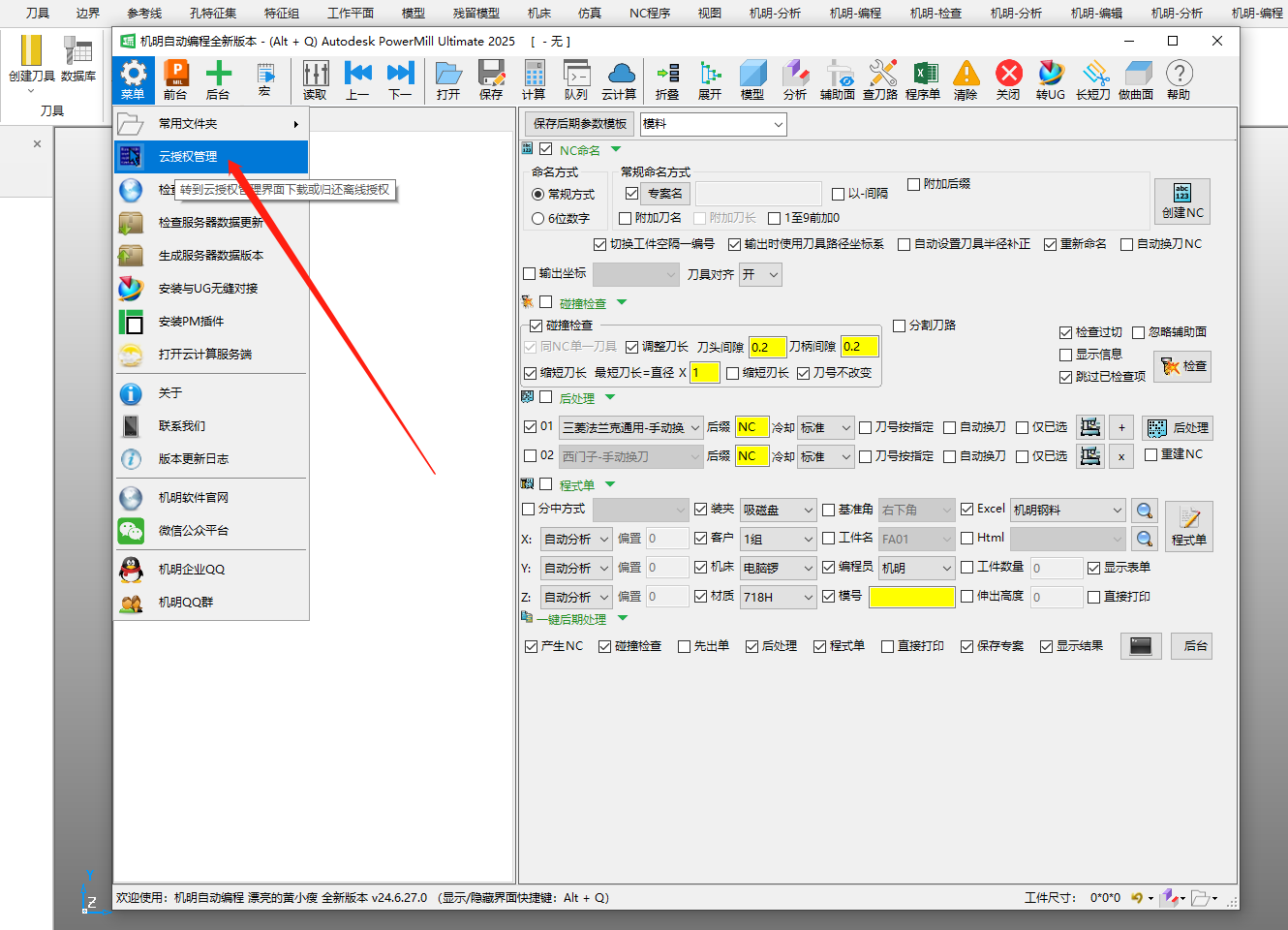Click the 后台 green plus icon

[x=218, y=79]
